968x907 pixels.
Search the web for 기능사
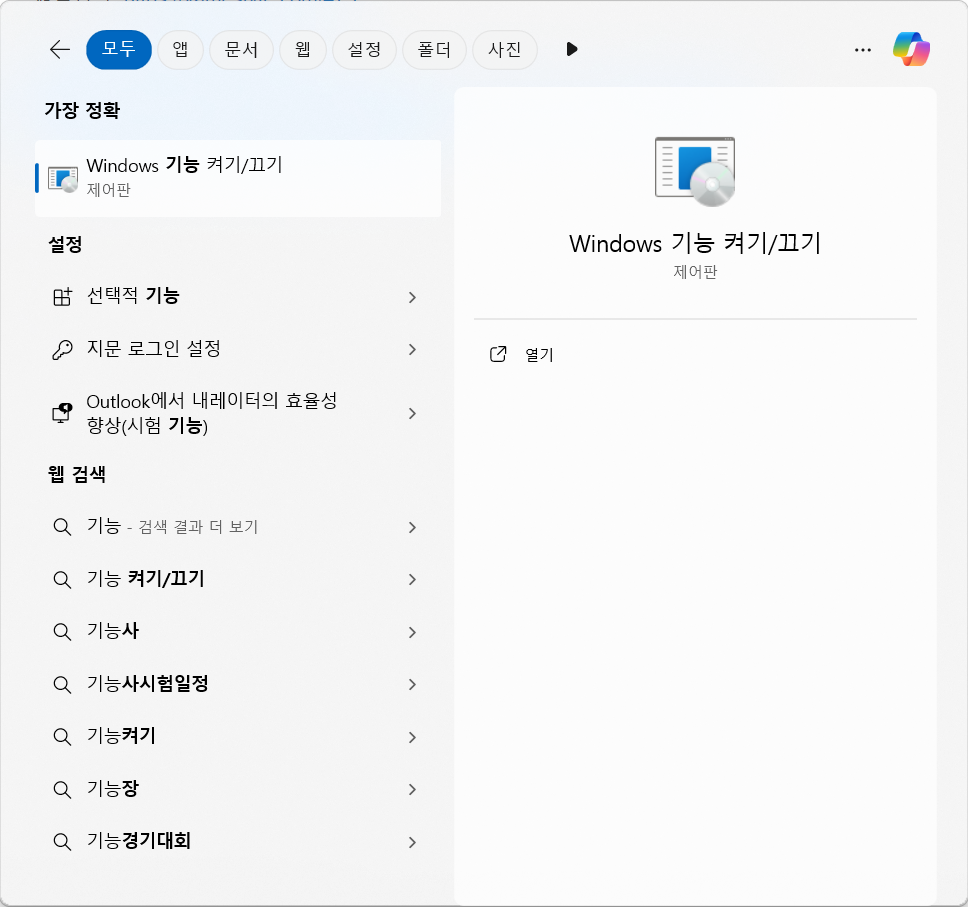point(238,632)
